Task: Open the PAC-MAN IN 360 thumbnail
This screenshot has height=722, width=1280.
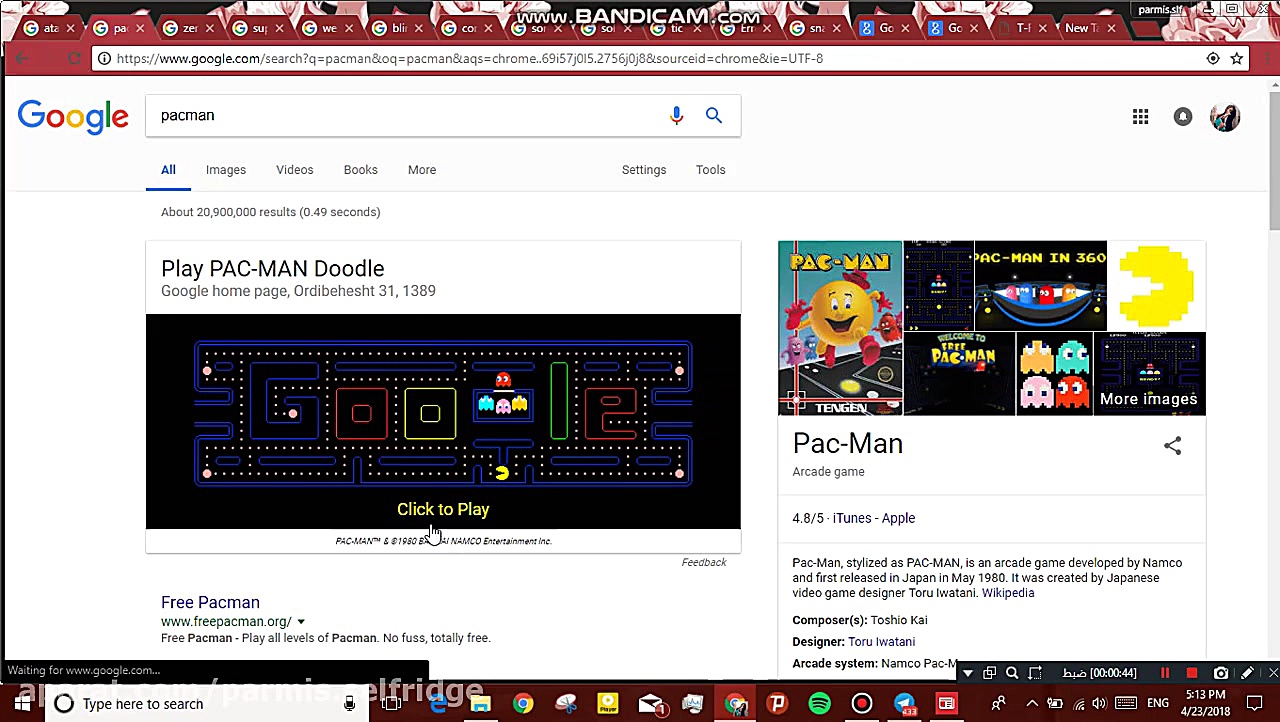Action: pos(1041,285)
